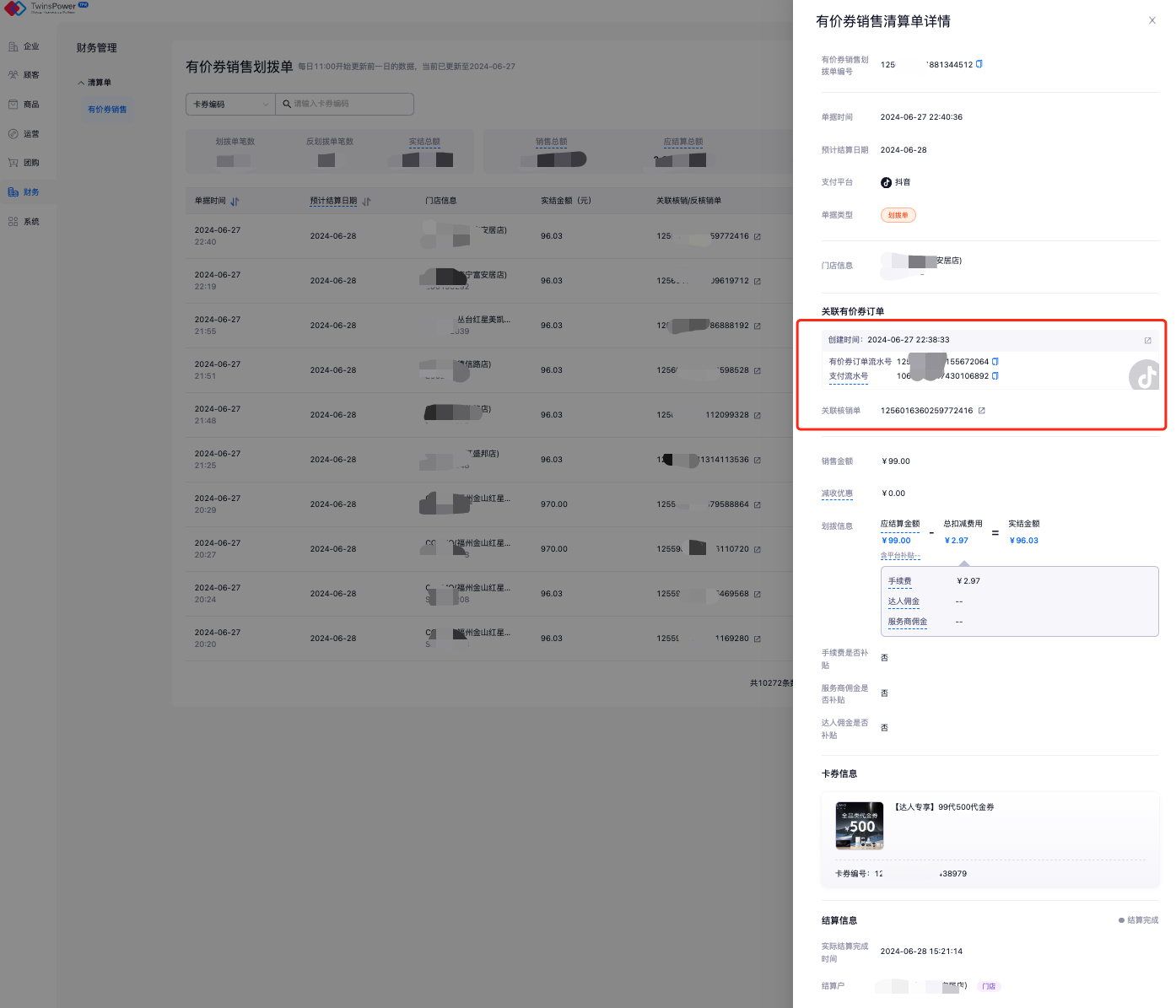Click the 减收优惠 underlined label
The width and height of the screenshot is (1176, 1008).
837,493
